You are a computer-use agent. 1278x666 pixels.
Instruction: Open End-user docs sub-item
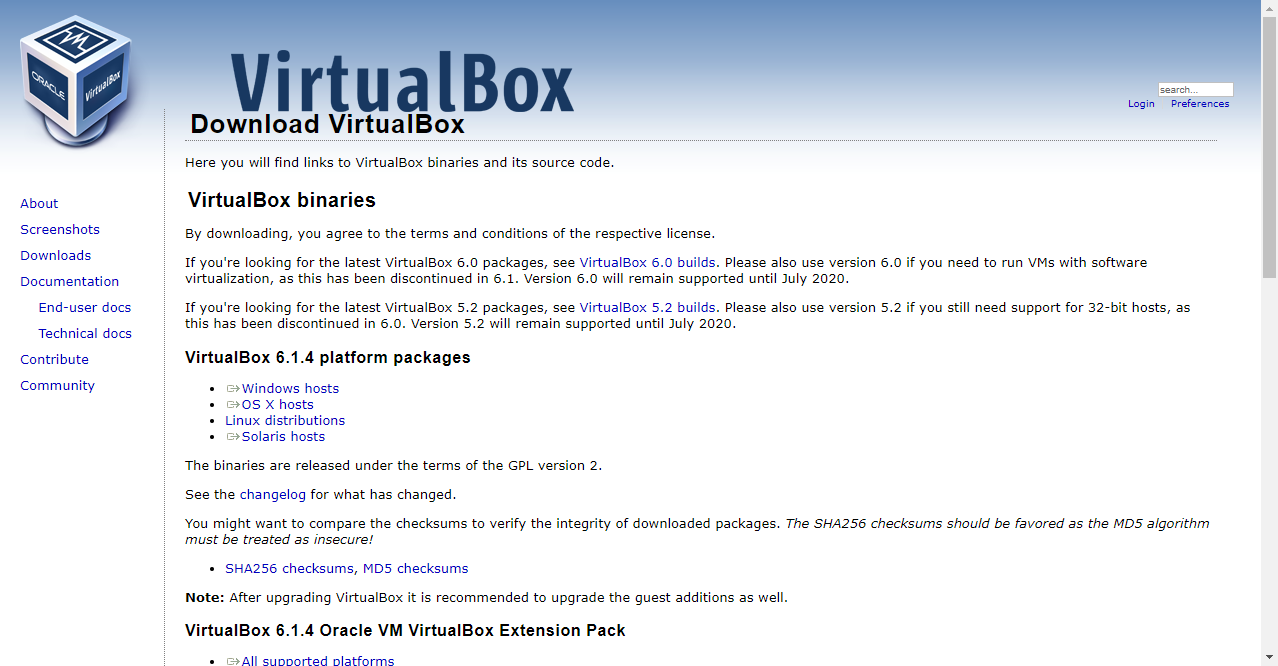(85, 307)
